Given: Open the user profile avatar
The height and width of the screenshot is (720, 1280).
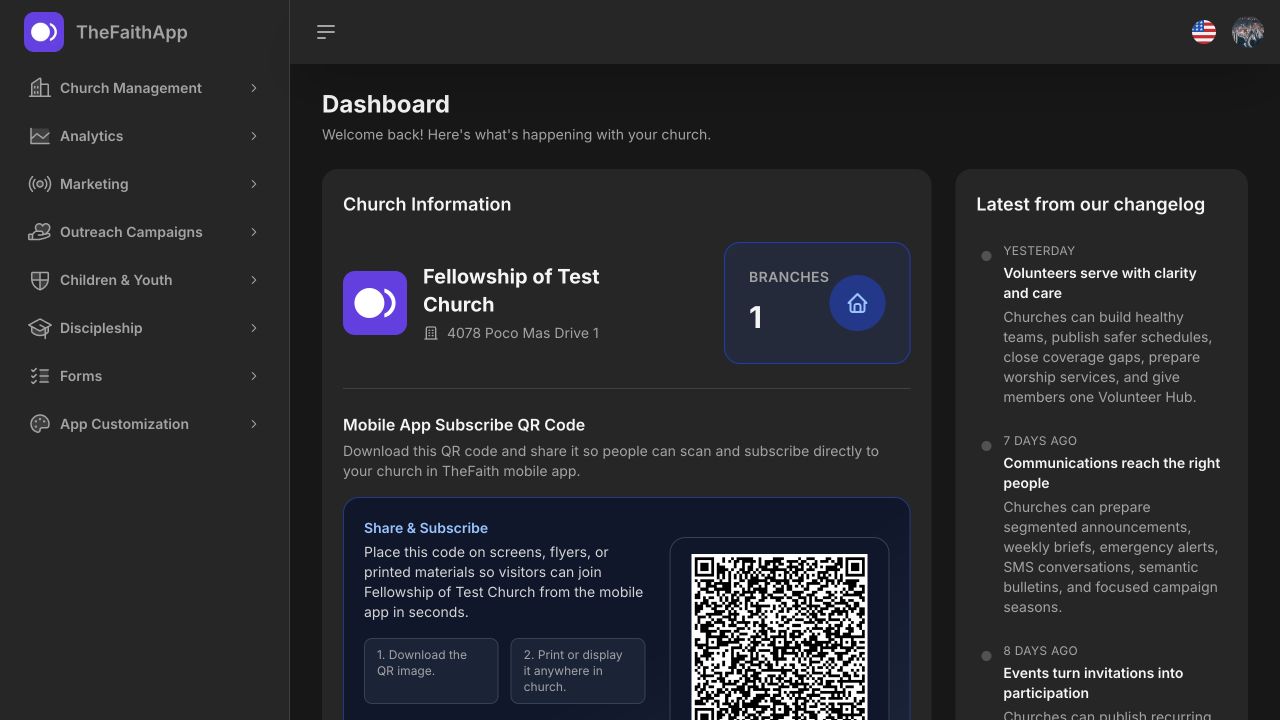Looking at the screenshot, I should 1248,32.
